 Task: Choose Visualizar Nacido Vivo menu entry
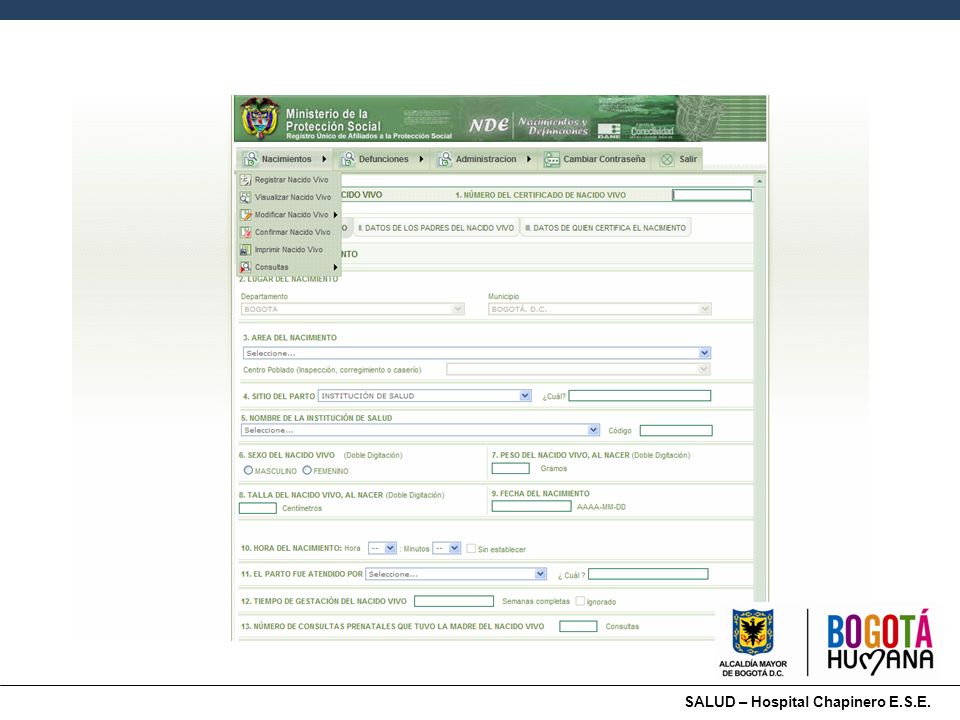coord(289,197)
